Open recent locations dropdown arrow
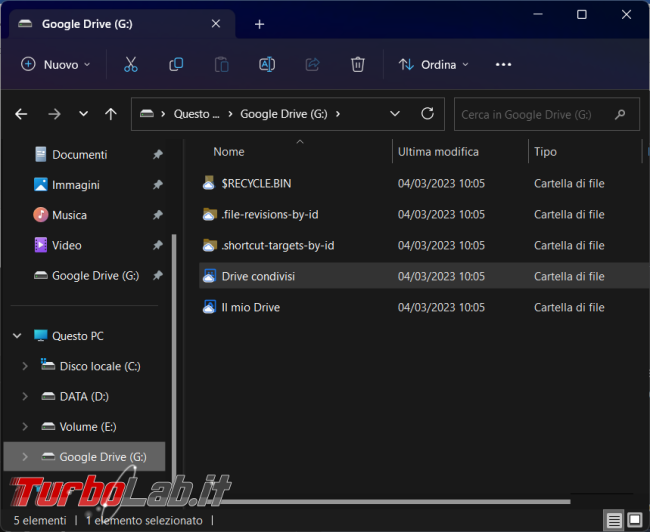This screenshot has height=532, width=650. click(83, 114)
